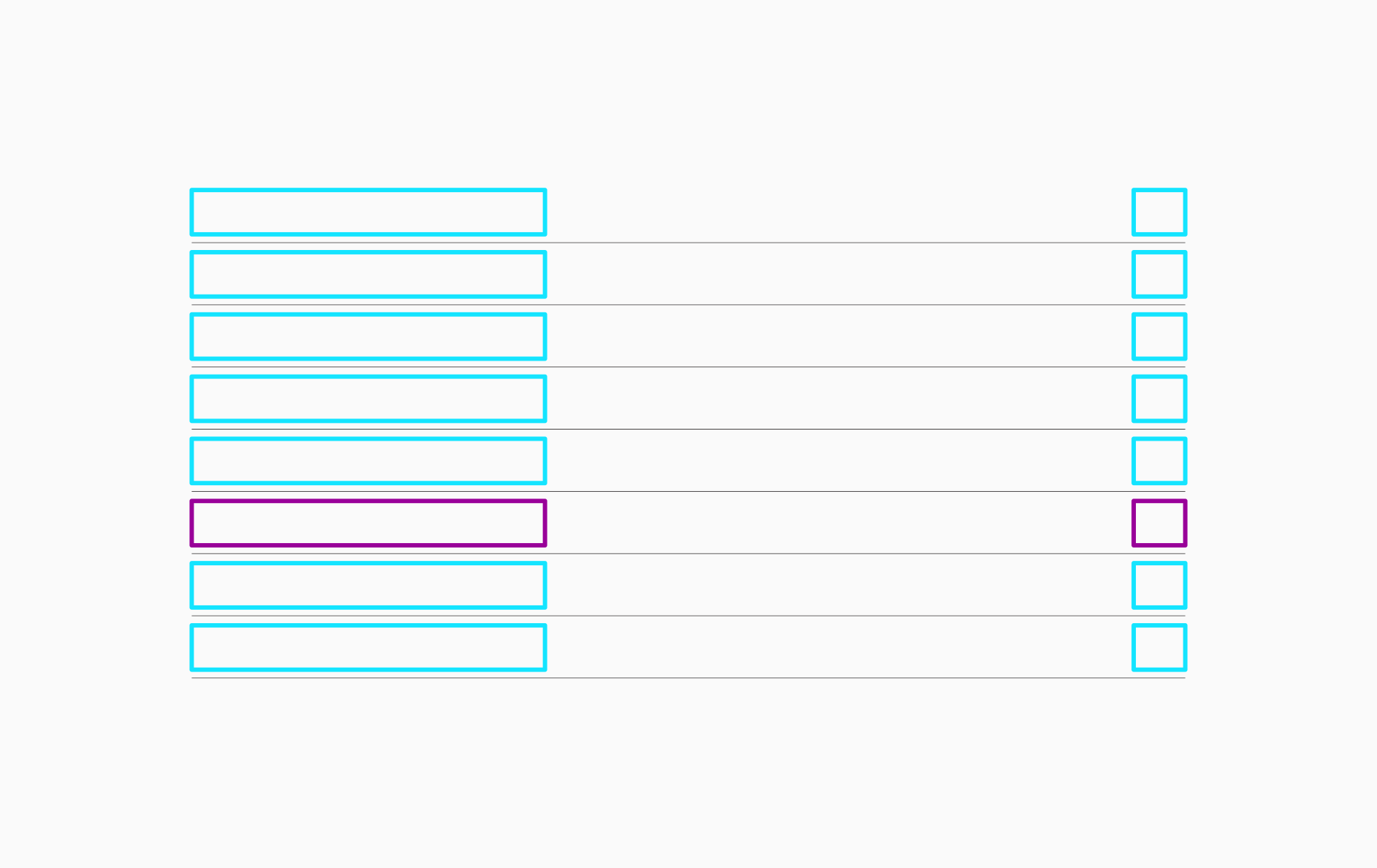This screenshot has height=868, width=1377.
Task: Click the wide cyan rectangle in fourth row
Action: (x=369, y=399)
